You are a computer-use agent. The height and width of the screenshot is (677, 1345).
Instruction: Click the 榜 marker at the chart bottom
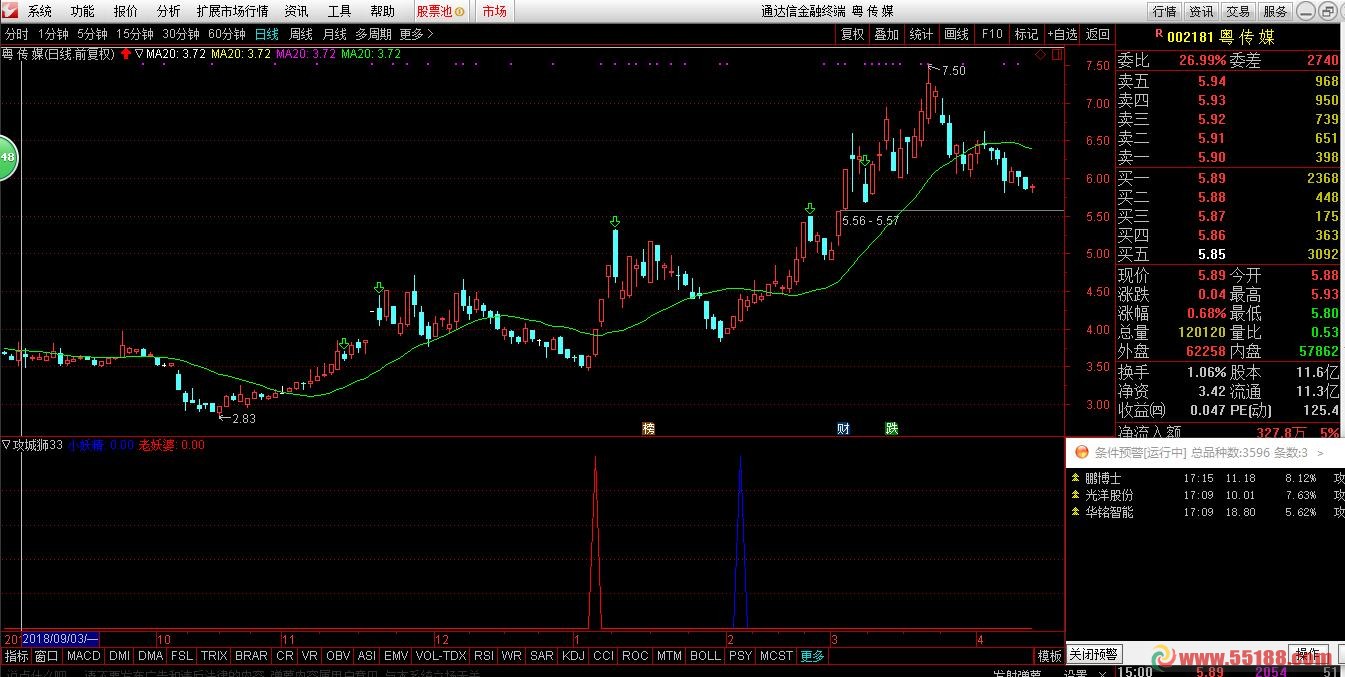649,428
